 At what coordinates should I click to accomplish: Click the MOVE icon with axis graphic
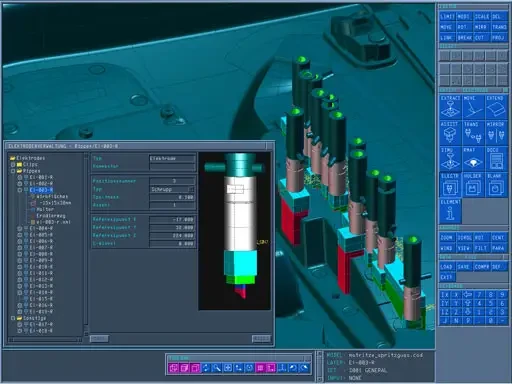(473, 107)
